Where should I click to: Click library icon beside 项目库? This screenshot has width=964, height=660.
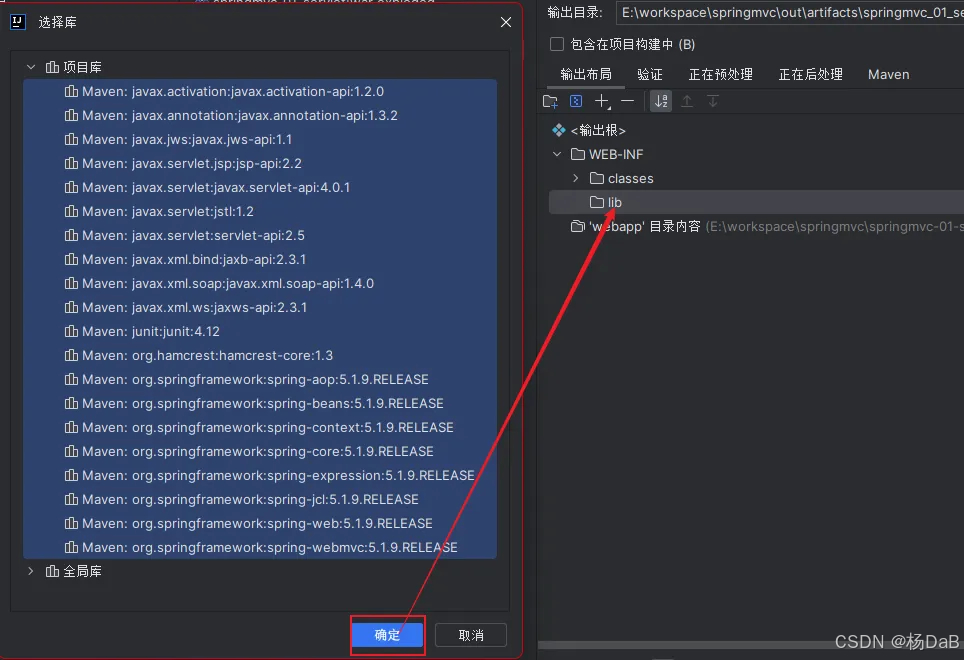coord(52,67)
